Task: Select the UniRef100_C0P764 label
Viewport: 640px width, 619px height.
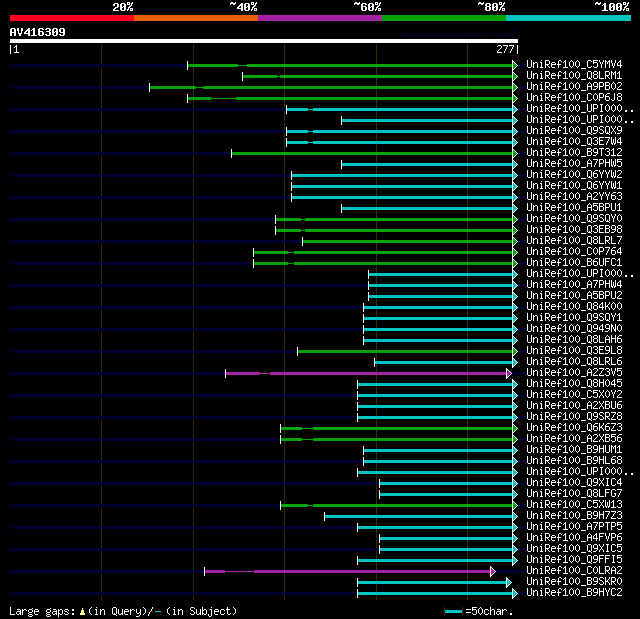Action: click(x=574, y=252)
